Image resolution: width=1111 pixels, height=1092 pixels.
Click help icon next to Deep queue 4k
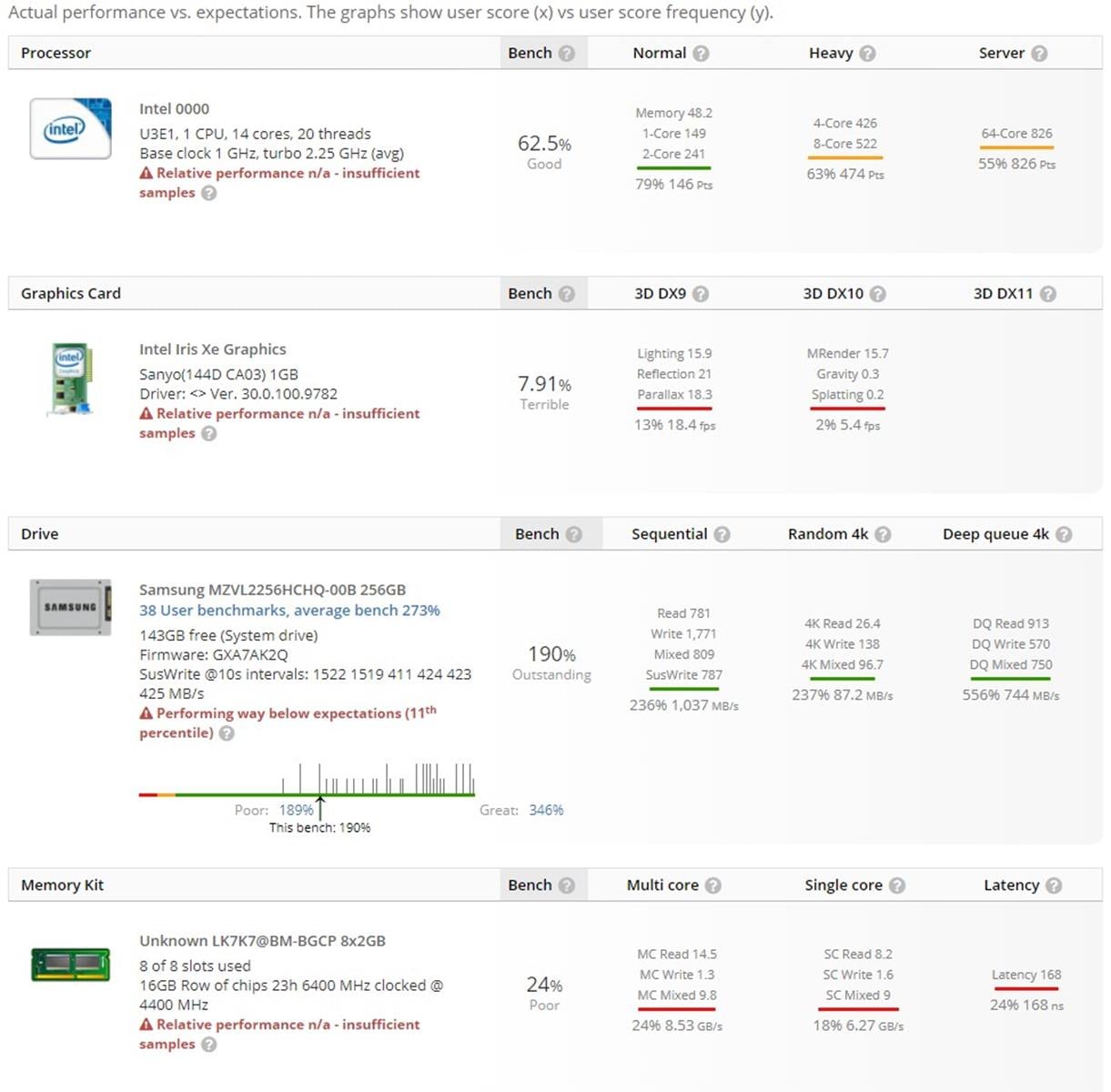[x=1064, y=534]
